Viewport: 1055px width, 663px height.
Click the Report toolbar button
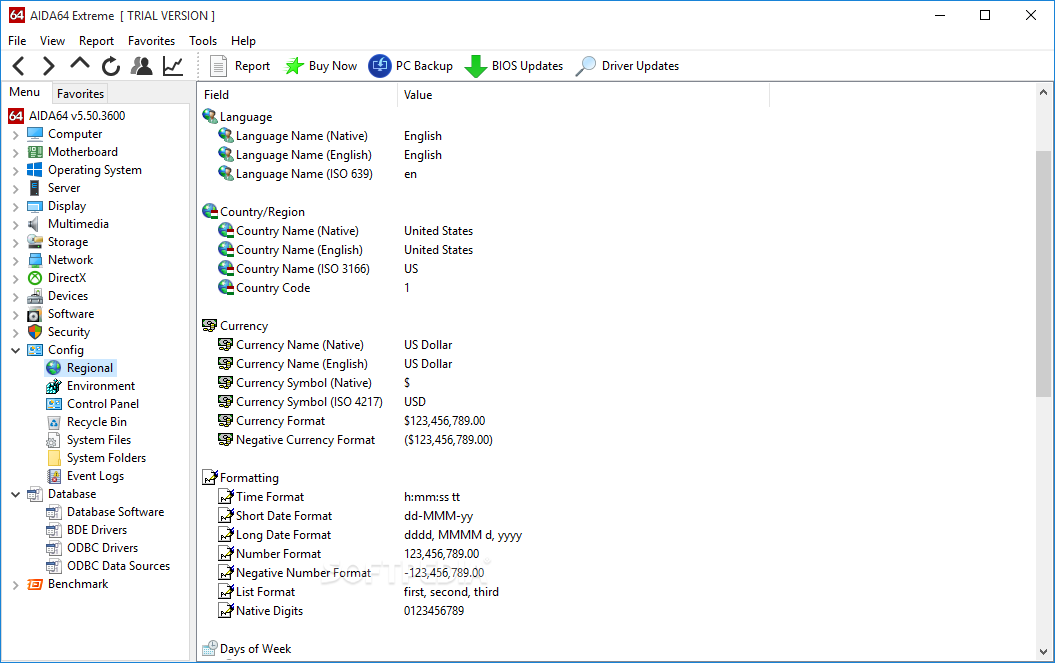click(x=240, y=66)
